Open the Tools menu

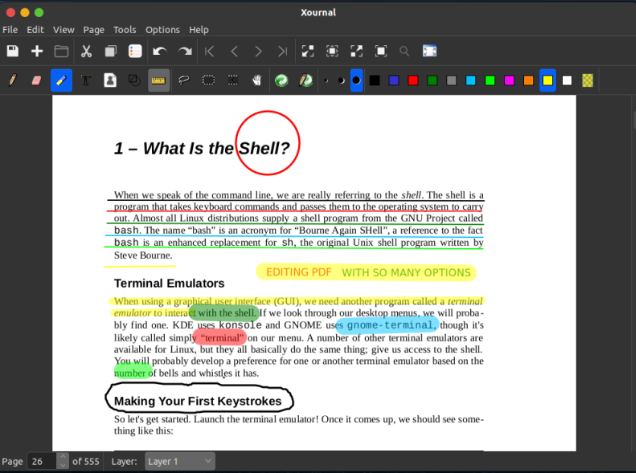point(125,30)
